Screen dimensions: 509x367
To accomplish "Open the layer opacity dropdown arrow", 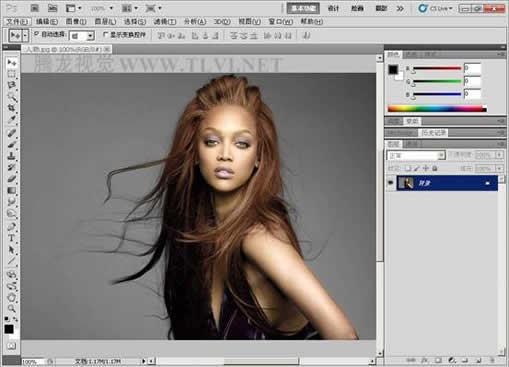I will (x=499, y=155).
